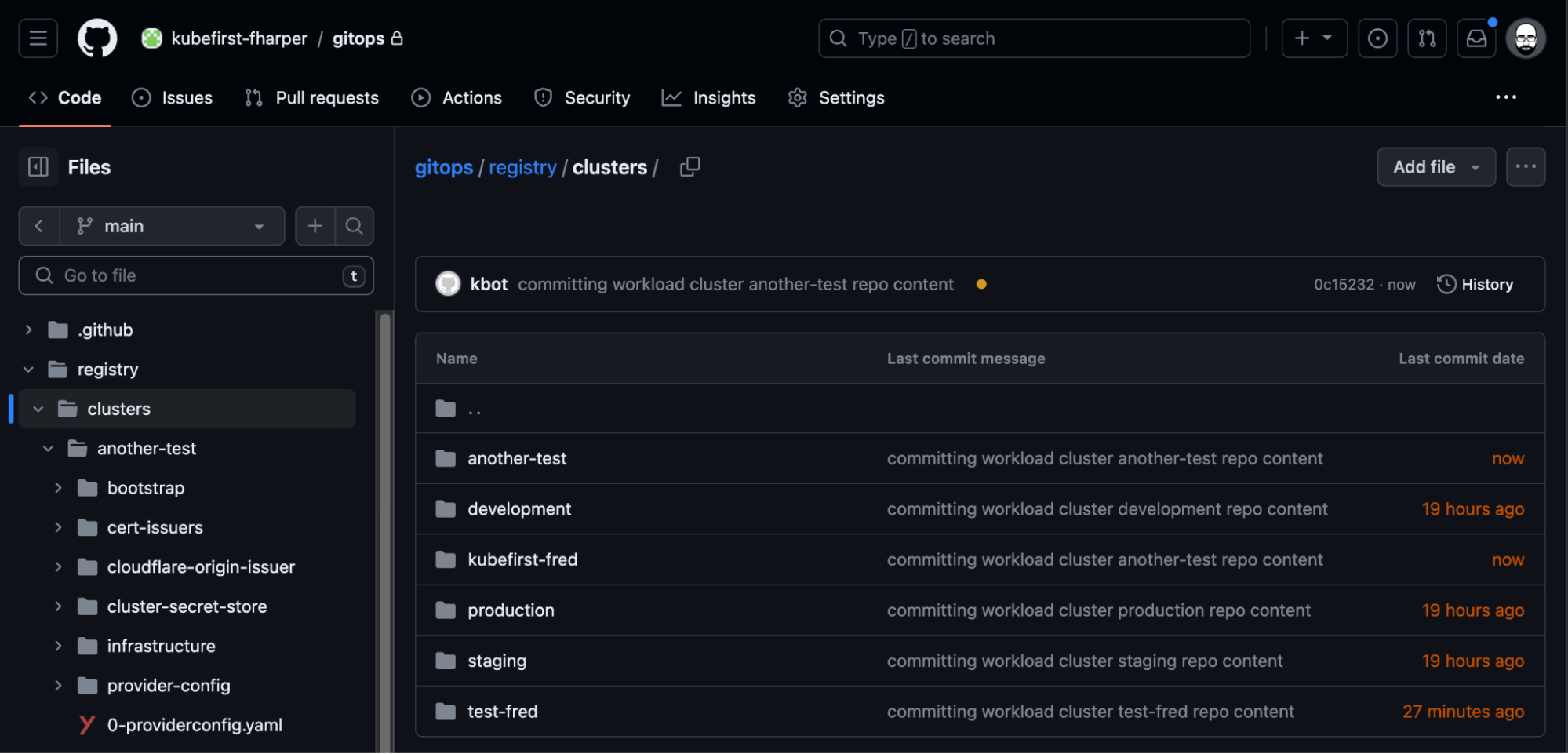The image size is (1568, 754).
Task: Open the user profile avatar menu
Action: [1526, 38]
